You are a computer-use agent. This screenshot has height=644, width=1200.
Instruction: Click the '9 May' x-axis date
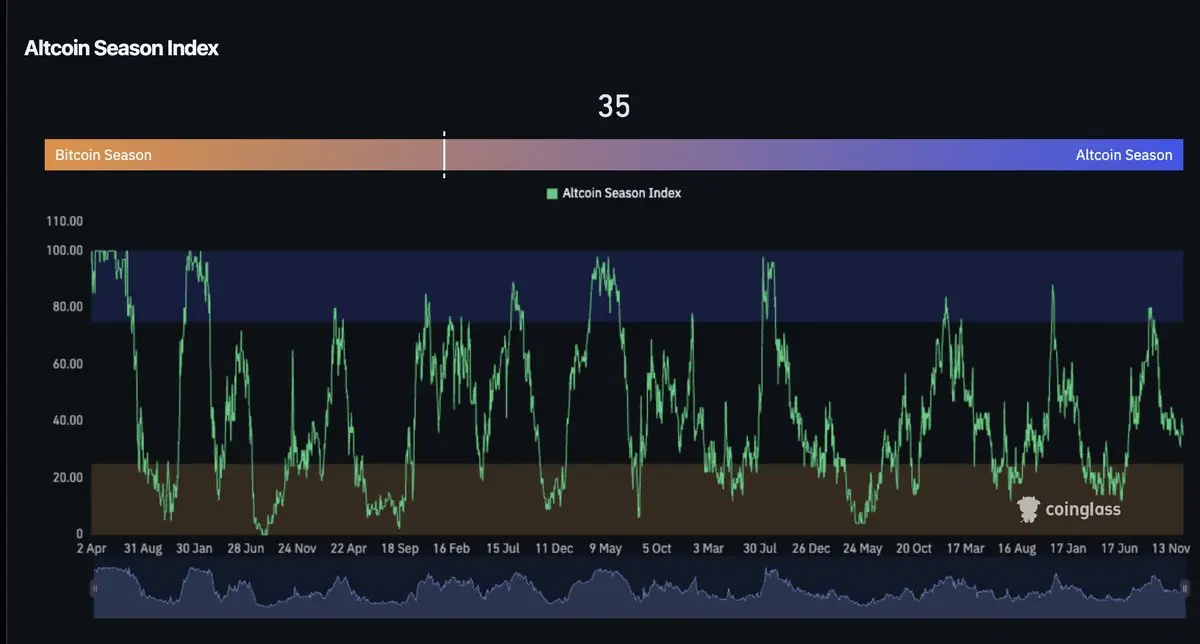[606, 549]
